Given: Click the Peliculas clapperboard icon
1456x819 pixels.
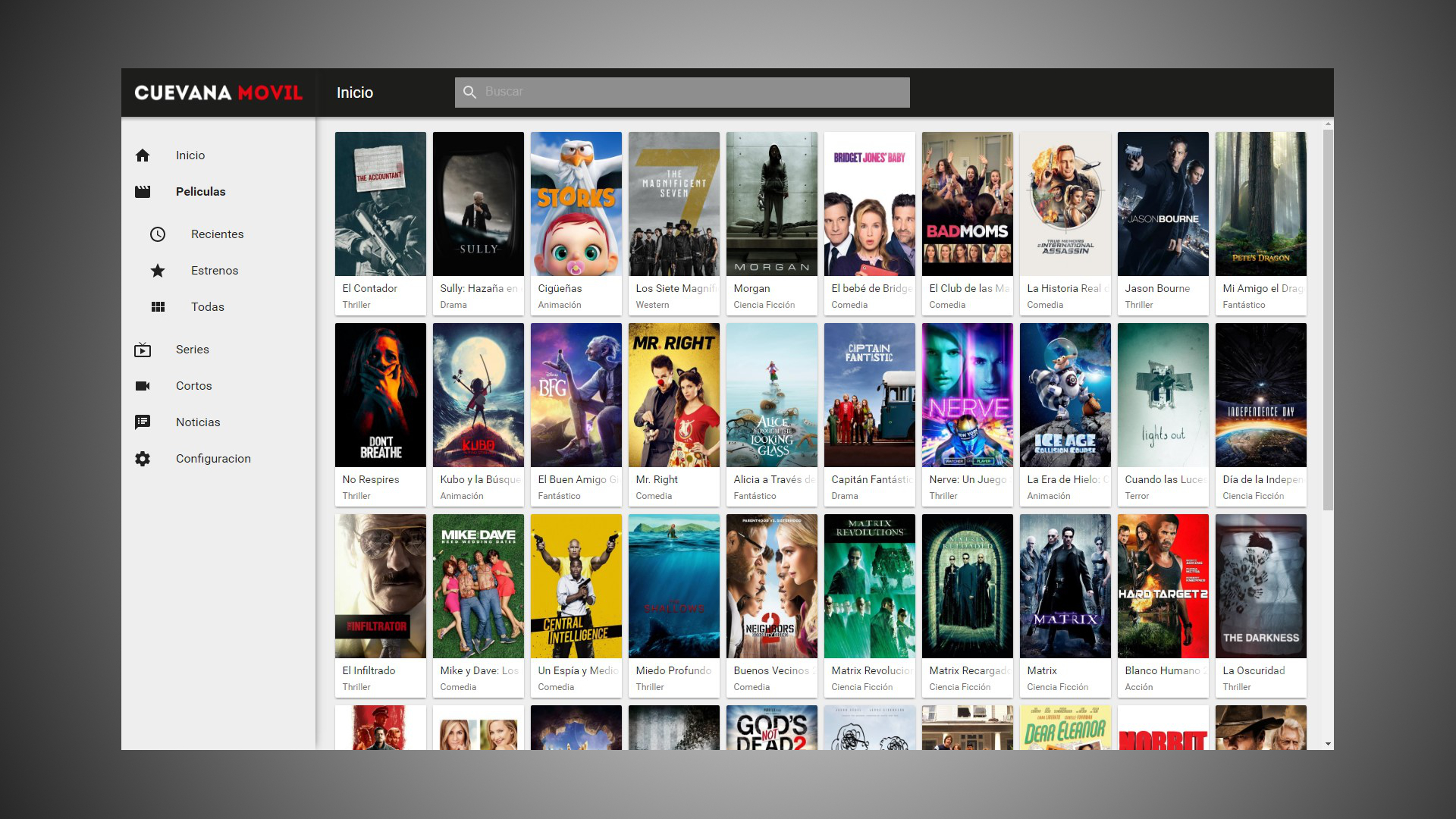Looking at the screenshot, I should [x=143, y=192].
